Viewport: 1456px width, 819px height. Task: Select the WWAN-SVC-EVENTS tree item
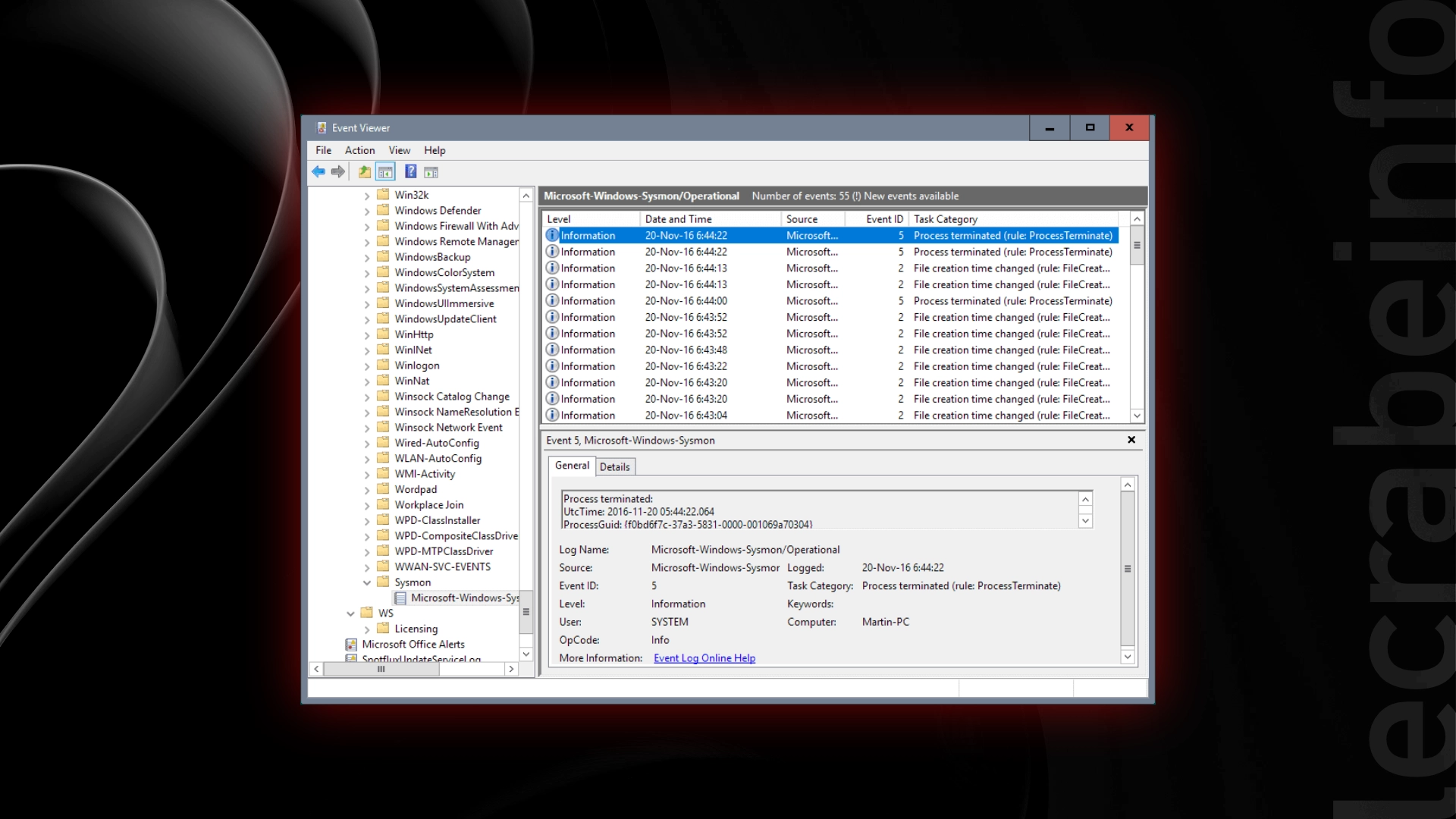tap(443, 566)
